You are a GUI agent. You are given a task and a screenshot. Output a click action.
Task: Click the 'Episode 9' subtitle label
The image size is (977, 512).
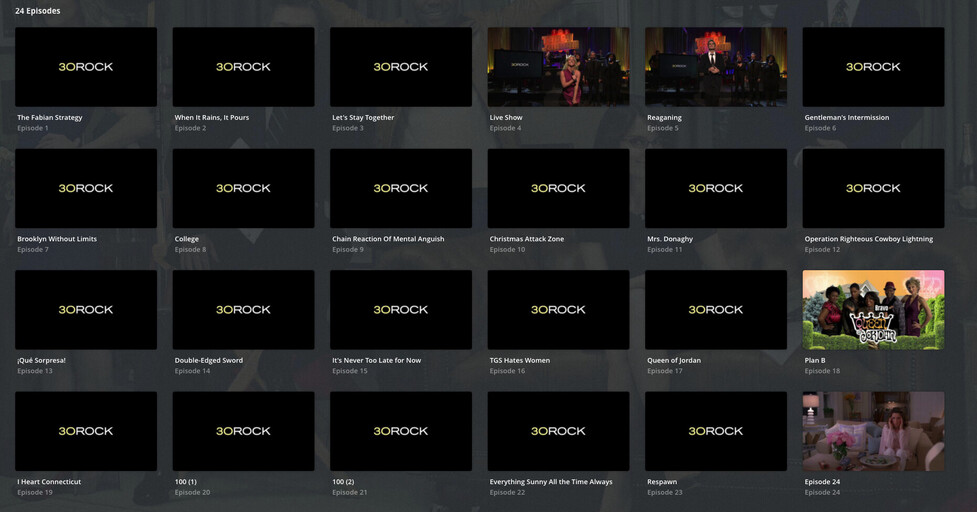[348, 250]
